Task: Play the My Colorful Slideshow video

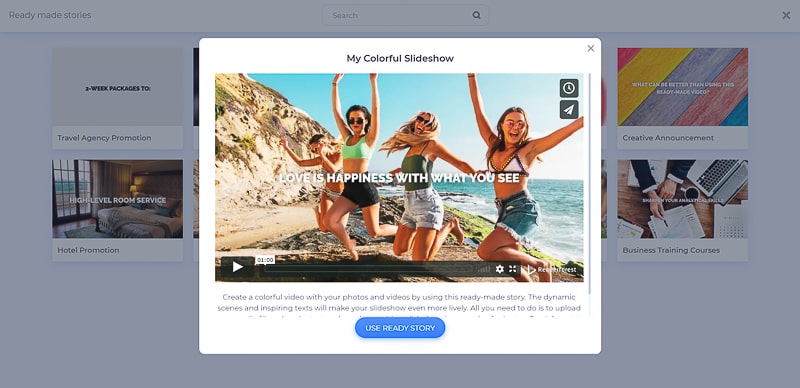Action: point(238,267)
